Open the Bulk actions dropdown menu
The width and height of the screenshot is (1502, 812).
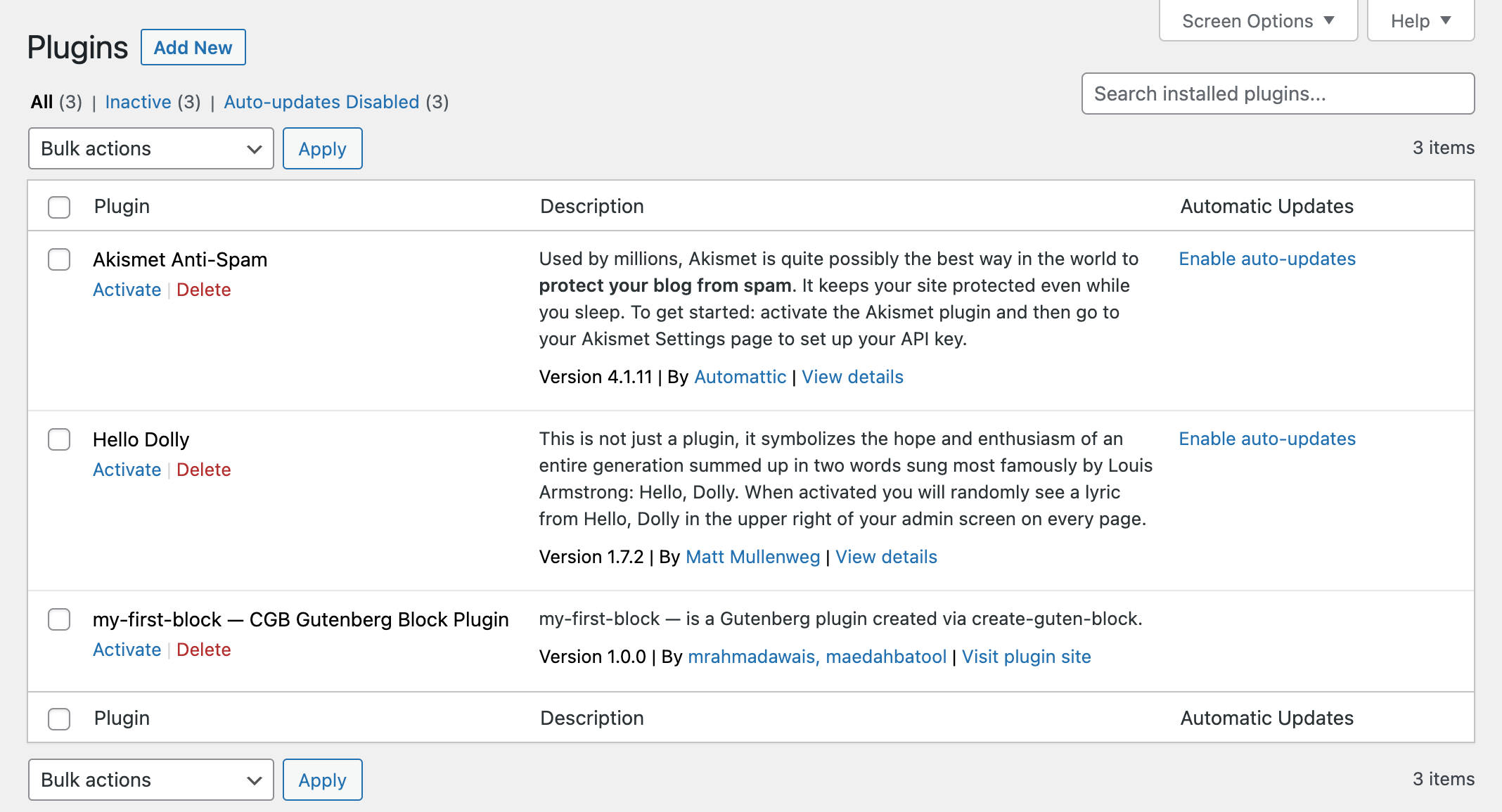click(150, 148)
